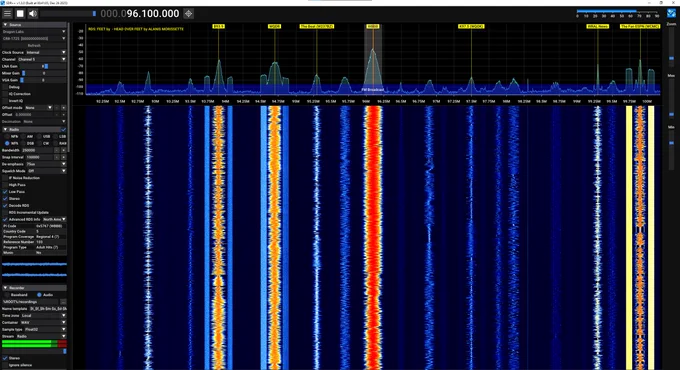The image size is (680, 370).
Task: Enable IF Noise Reduction
Action: click(x=5, y=178)
